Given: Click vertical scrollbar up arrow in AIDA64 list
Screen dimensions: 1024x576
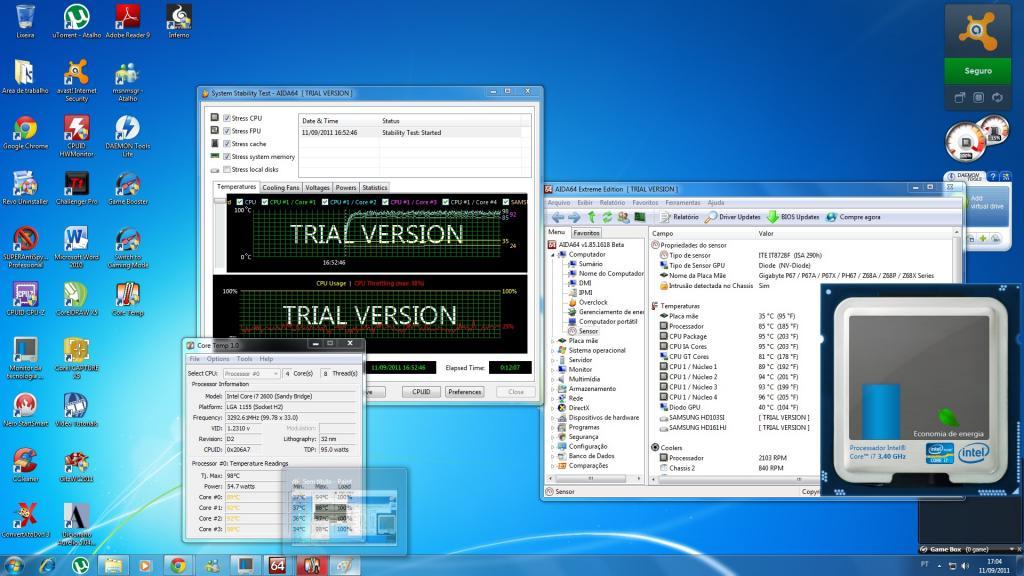Looking at the screenshot, I should click(957, 232).
